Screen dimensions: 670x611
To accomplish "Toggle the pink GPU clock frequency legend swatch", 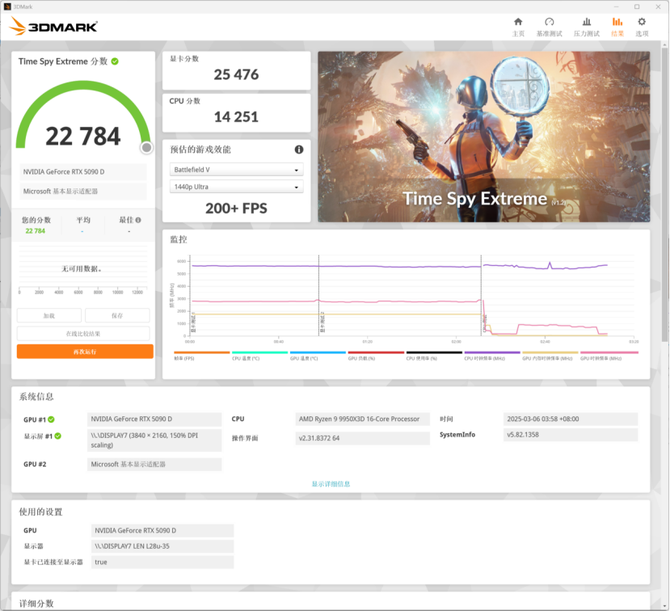I will (609, 352).
